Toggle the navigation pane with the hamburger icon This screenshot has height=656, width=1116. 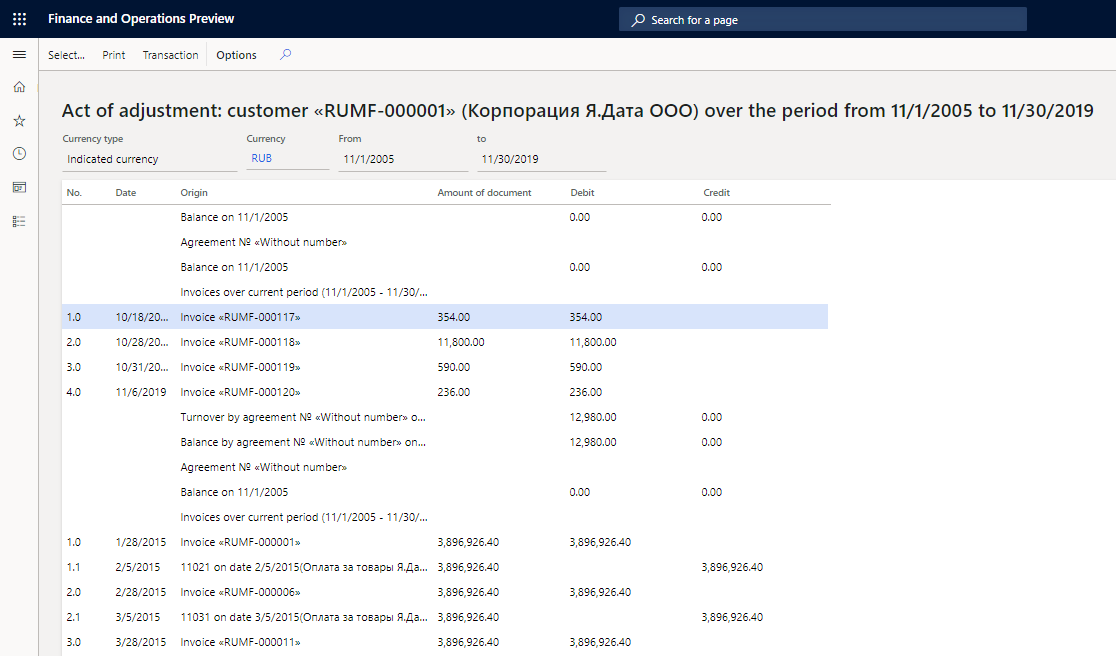click(18, 55)
